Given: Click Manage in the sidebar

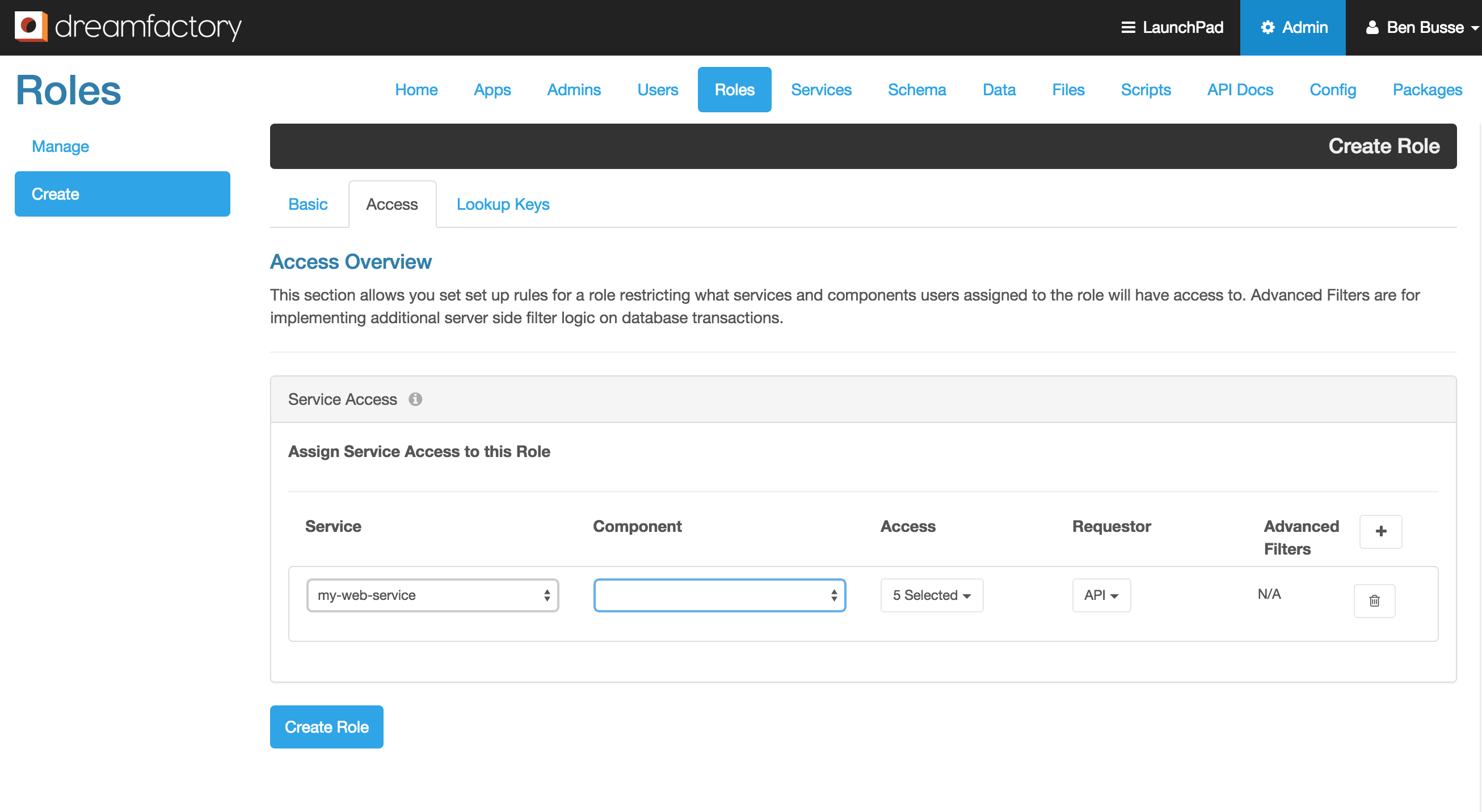Looking at the screenshot, I should [x=60, y=147].
